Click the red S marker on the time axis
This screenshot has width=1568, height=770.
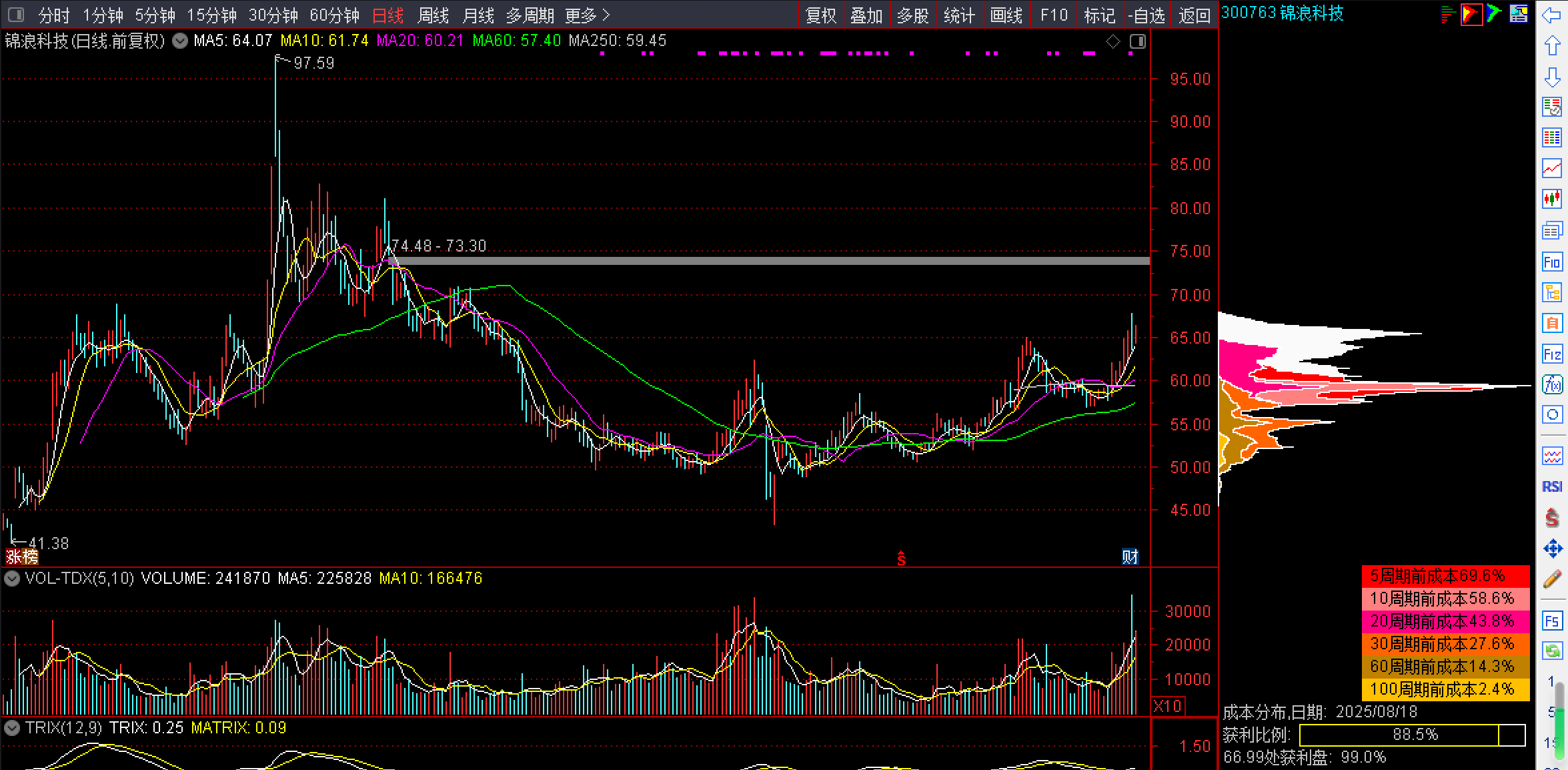point(901,558)
